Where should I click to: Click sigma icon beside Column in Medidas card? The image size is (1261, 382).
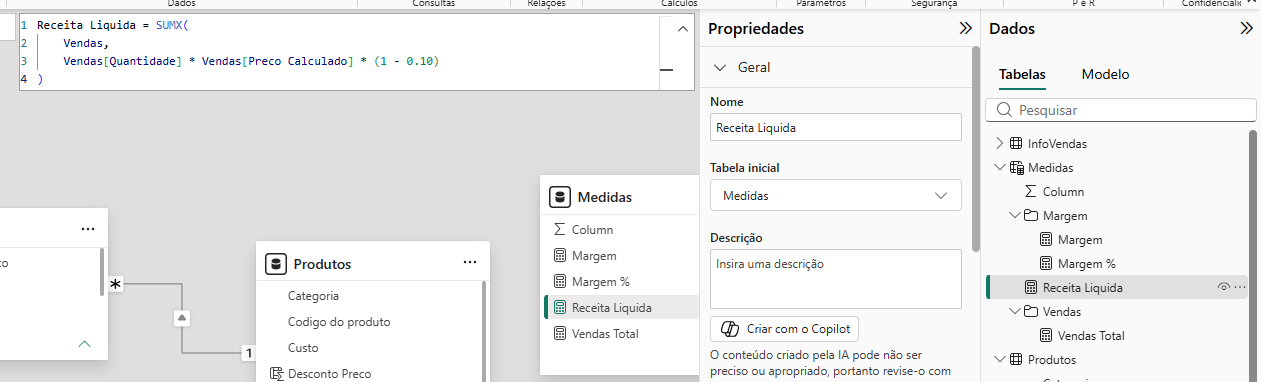click(x=559, y=230)
